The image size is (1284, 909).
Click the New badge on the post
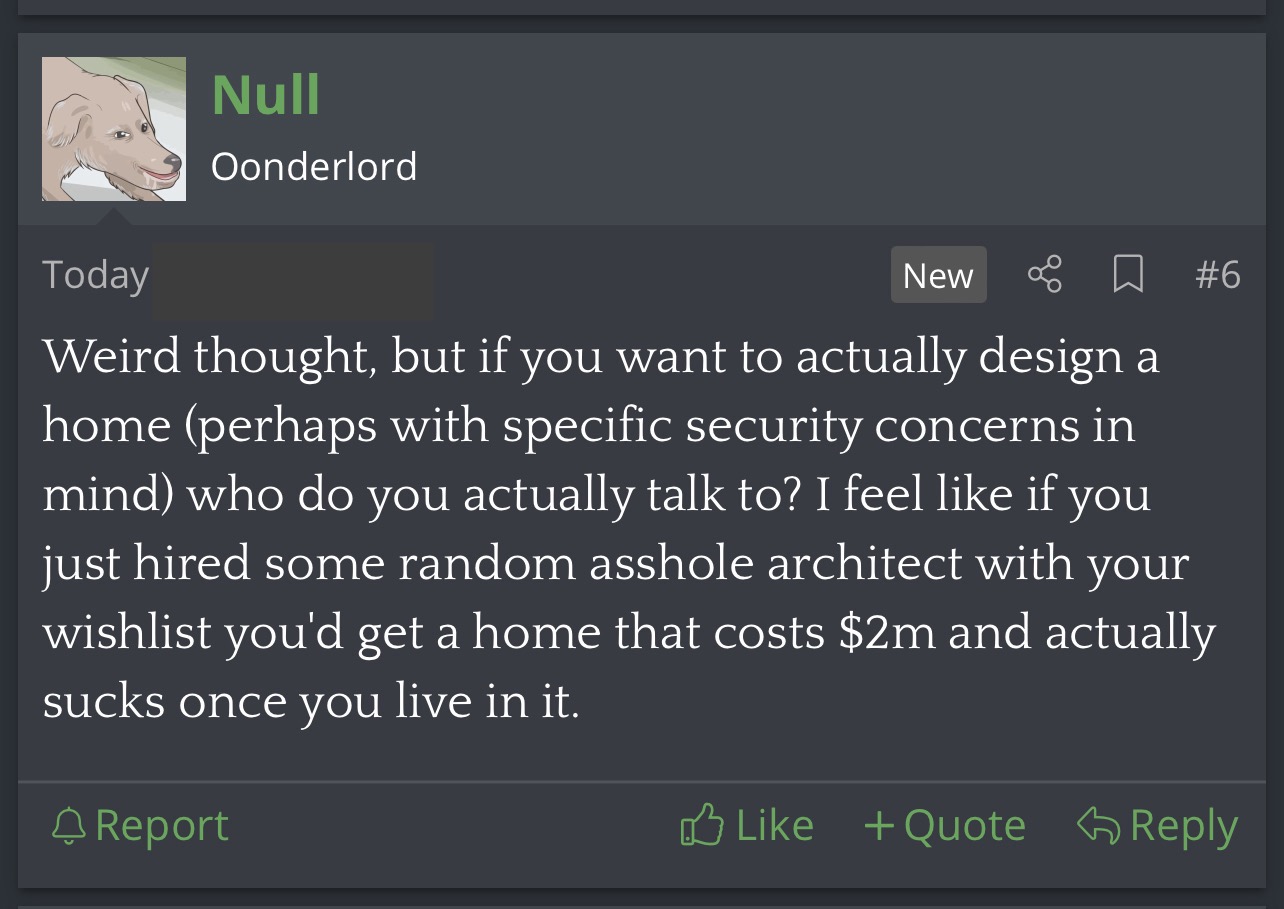coord(938,275)
